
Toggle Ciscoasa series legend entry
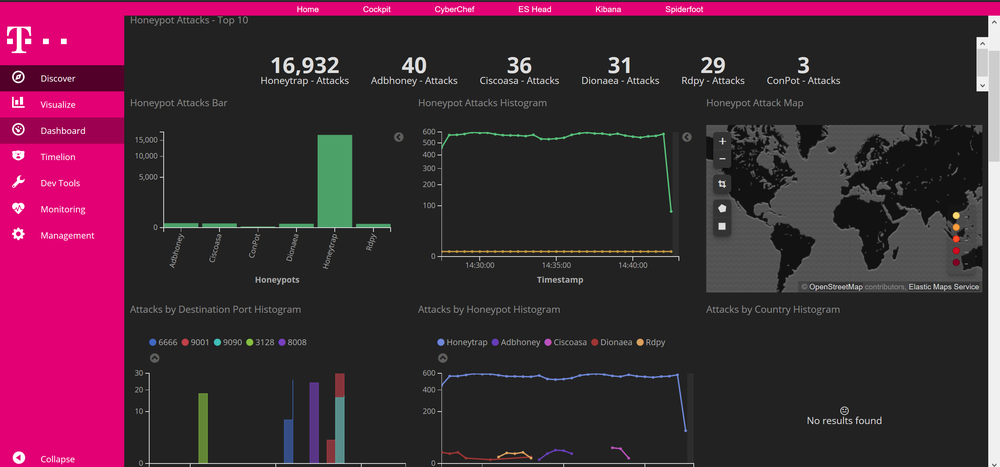coord(568,342)
